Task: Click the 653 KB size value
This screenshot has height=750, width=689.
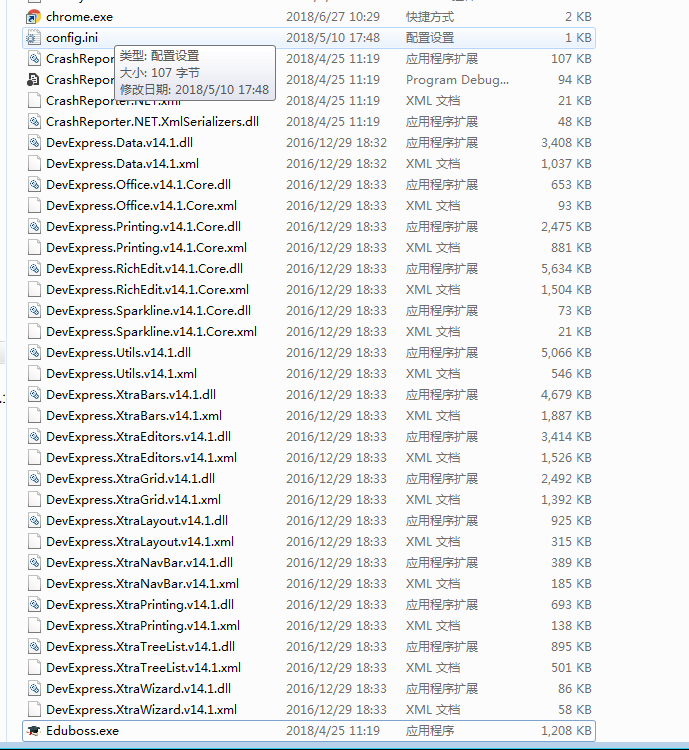Action: click(x=571, y=185)
